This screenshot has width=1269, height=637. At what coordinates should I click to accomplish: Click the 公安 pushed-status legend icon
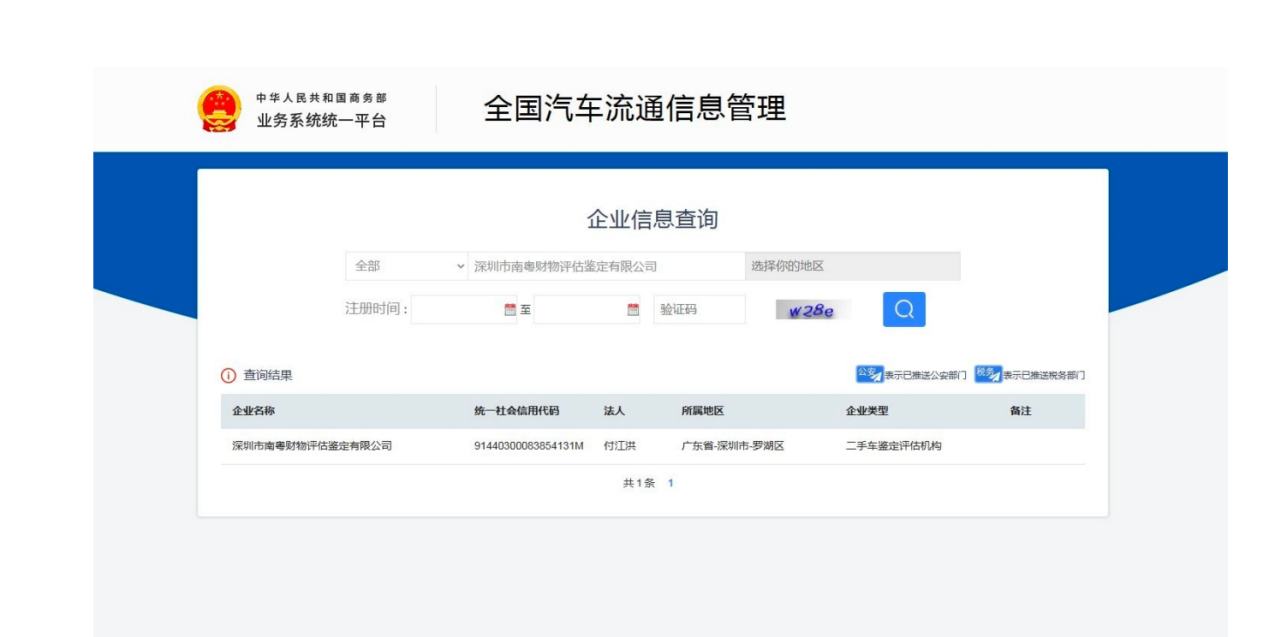tap(869, 374)
